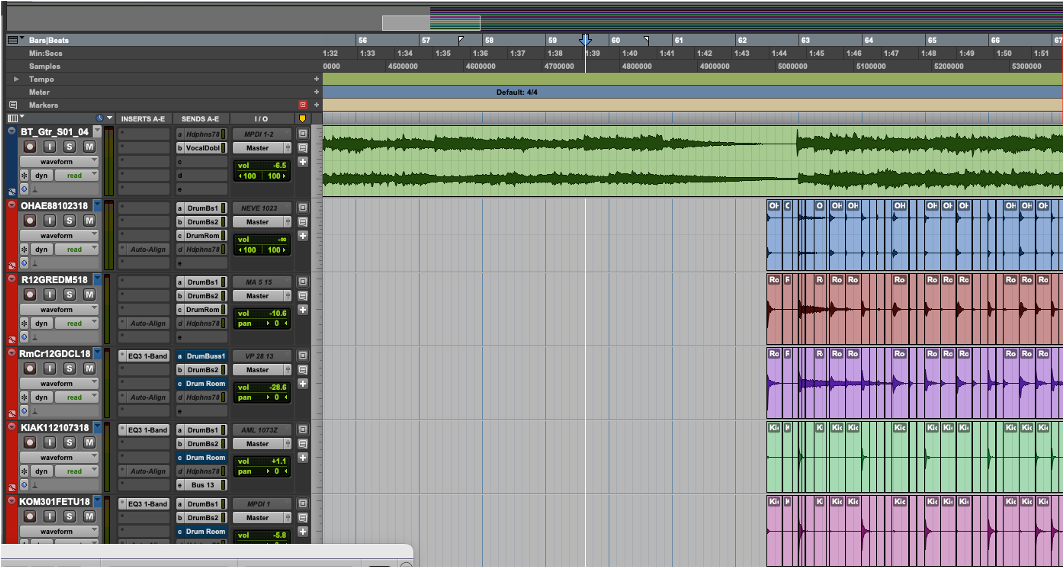Expand the Tempo ruler
Viewport: 1064px width, 568px height.
tap(16, 79)
